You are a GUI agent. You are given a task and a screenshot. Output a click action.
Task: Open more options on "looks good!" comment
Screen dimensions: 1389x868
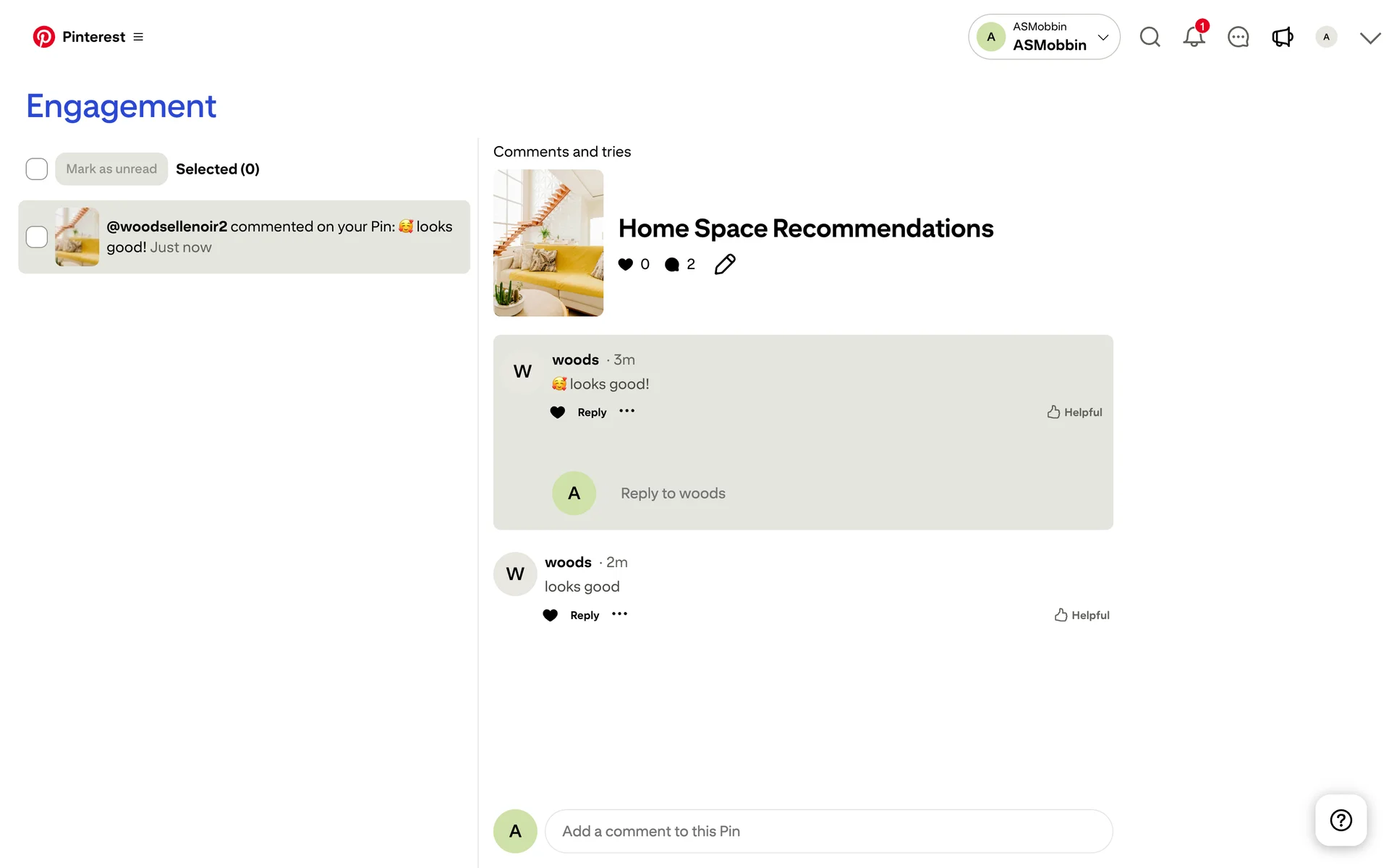[627, 412]
